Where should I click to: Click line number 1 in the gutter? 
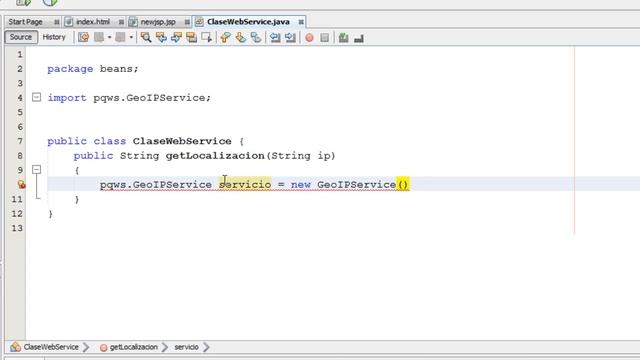point(20,54)
